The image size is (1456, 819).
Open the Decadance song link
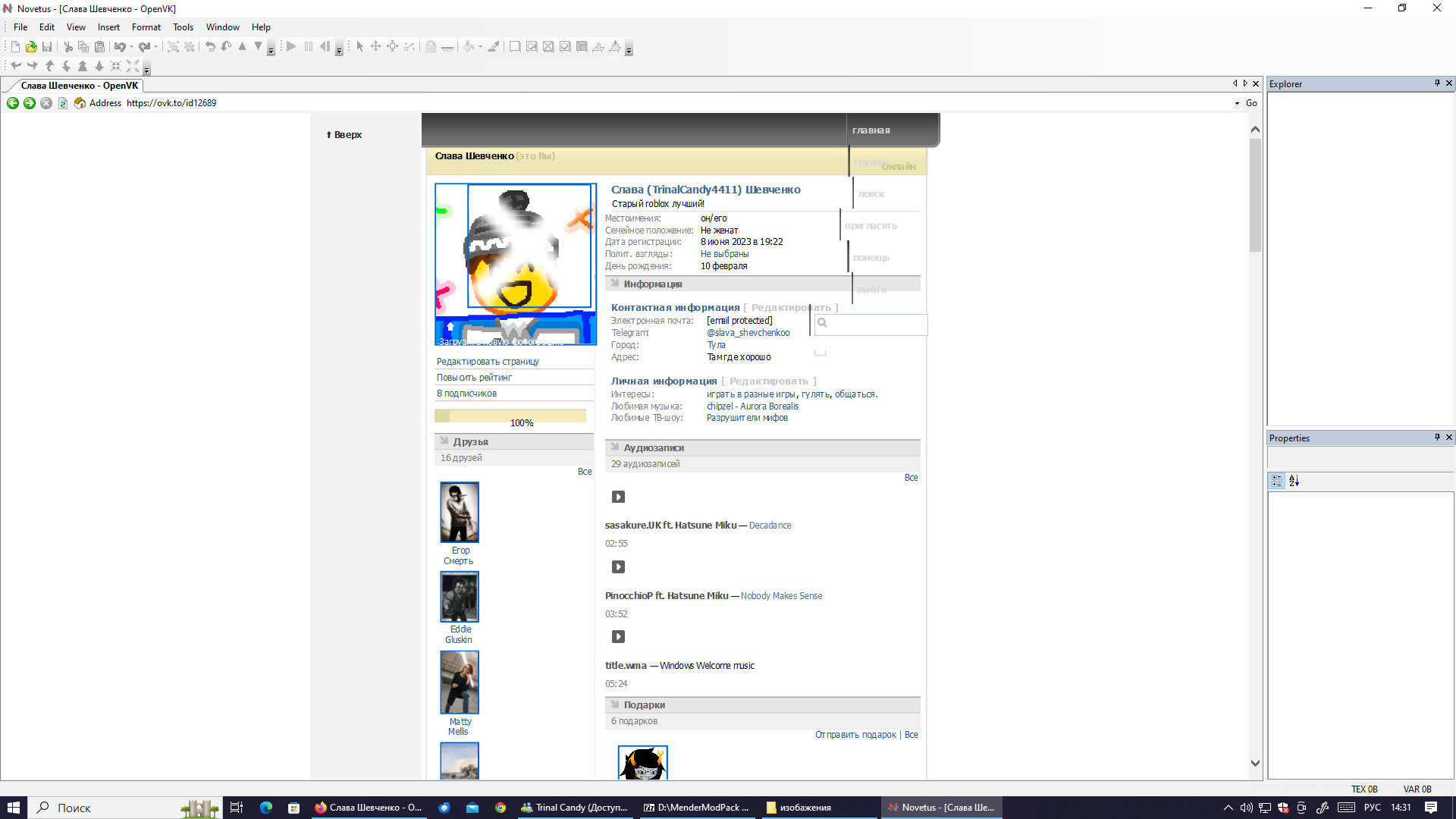(770, 526)
